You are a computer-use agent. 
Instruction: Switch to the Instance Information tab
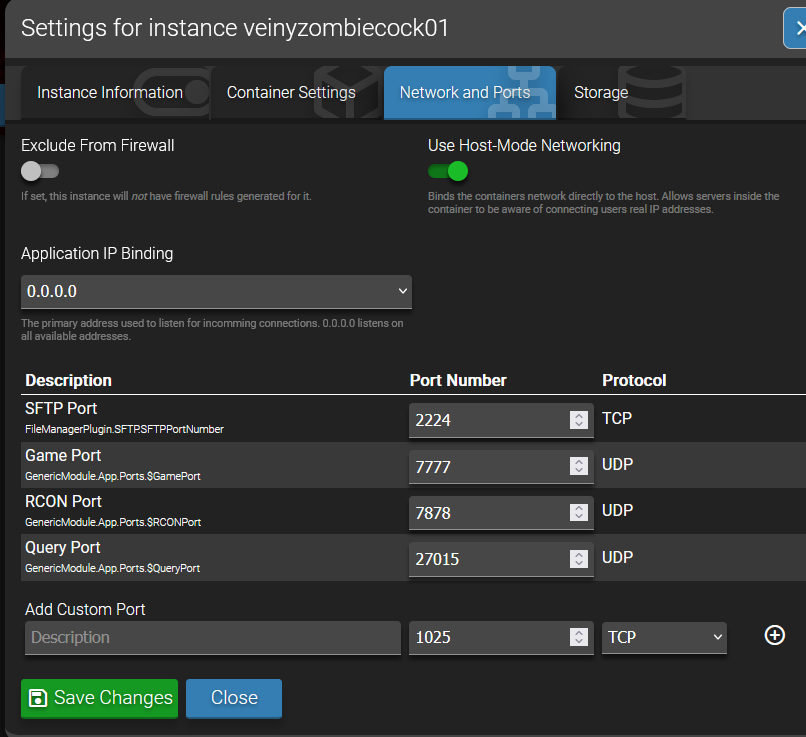click(110, 93)
